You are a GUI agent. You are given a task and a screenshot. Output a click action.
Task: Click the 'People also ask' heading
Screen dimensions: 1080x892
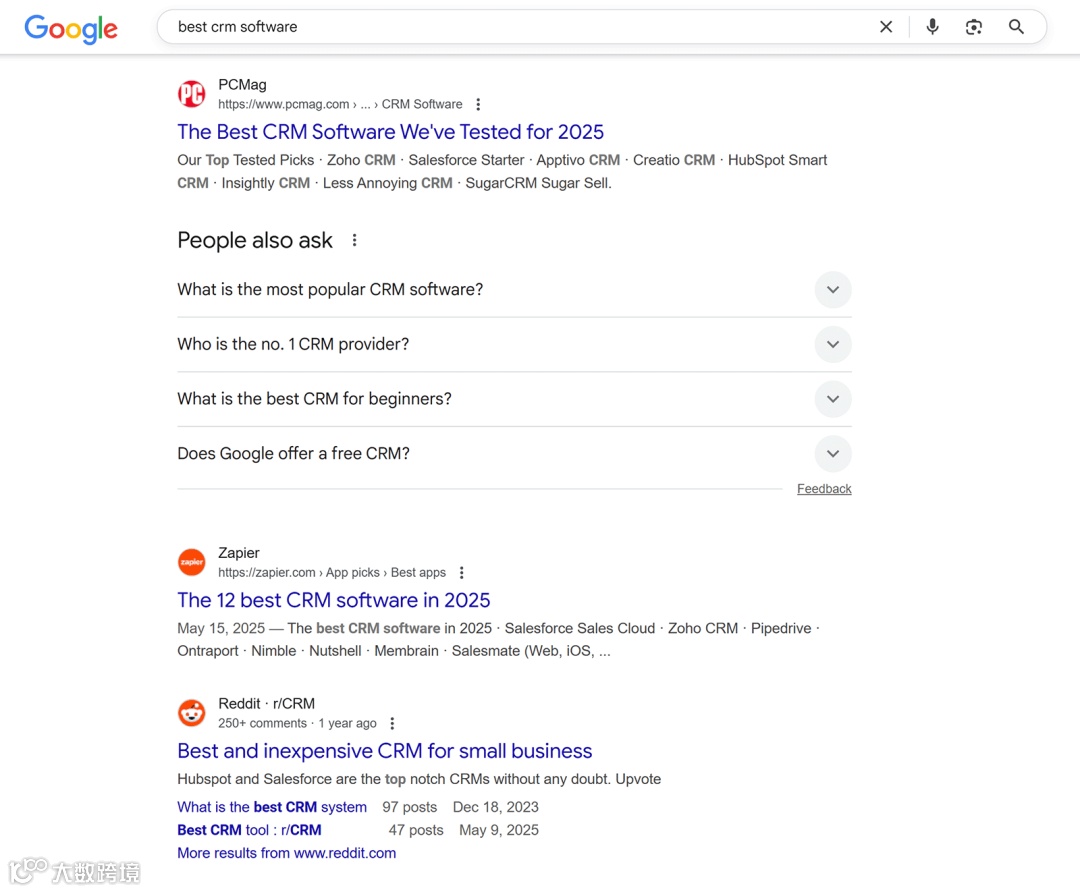point(255,240)
